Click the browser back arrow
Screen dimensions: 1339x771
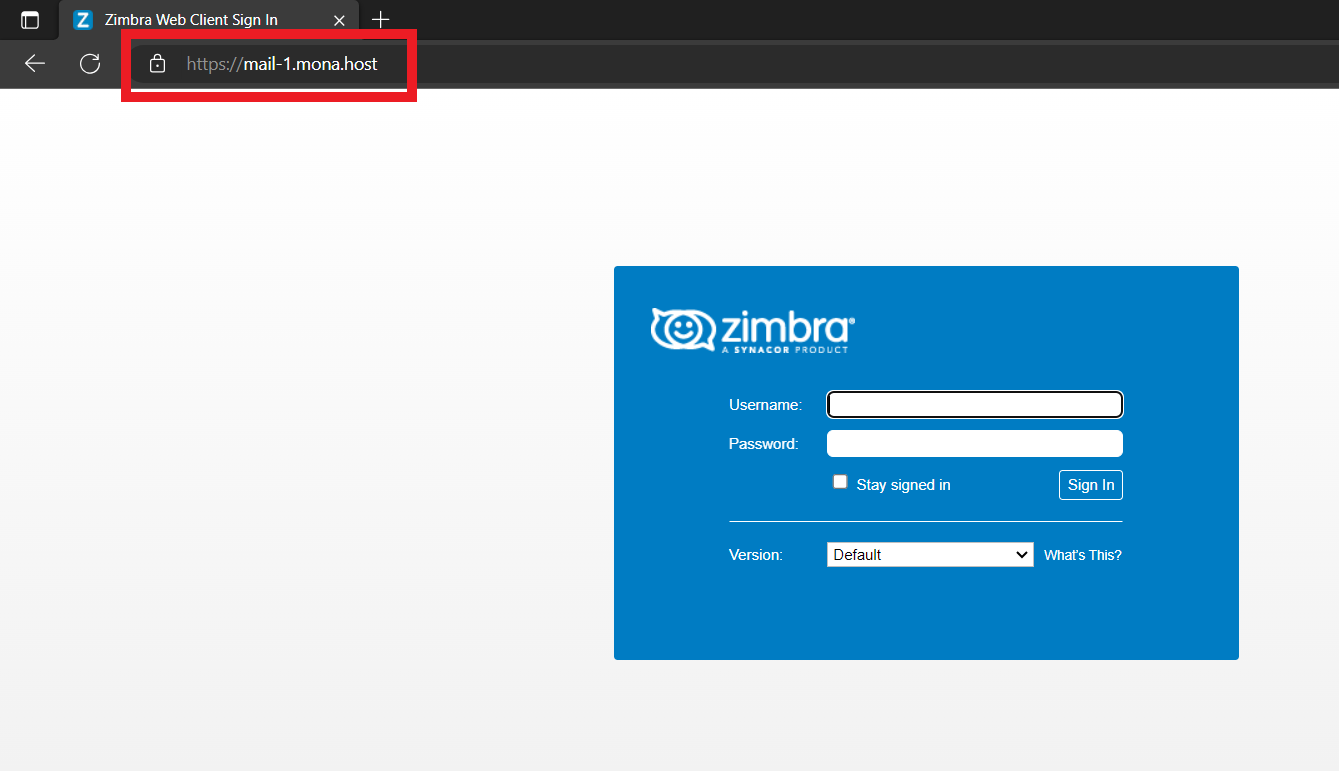[x=35, y=64]
